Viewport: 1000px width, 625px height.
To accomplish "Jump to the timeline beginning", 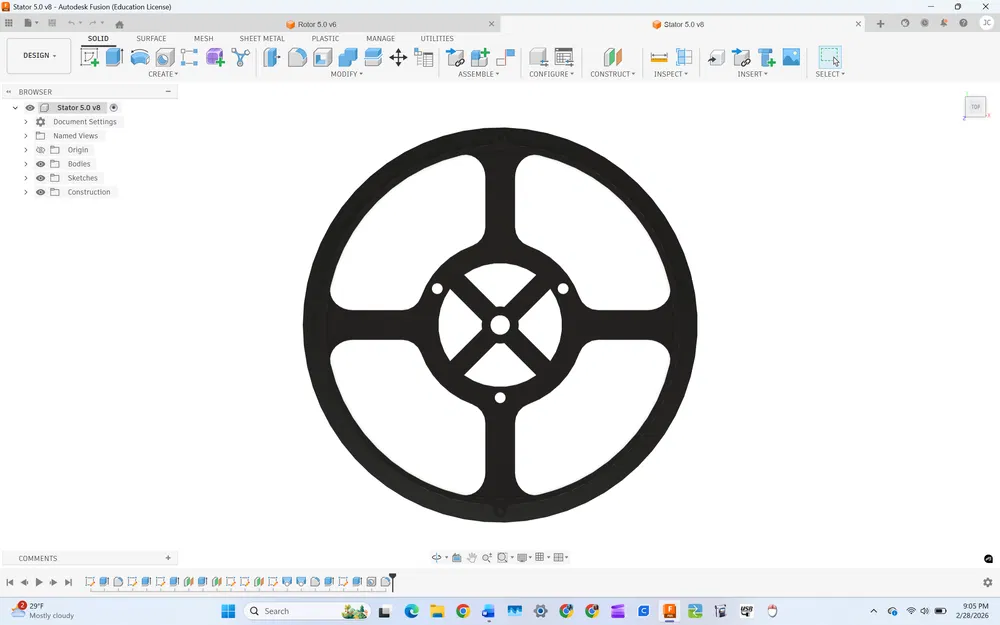I will (x=10, y=582).
